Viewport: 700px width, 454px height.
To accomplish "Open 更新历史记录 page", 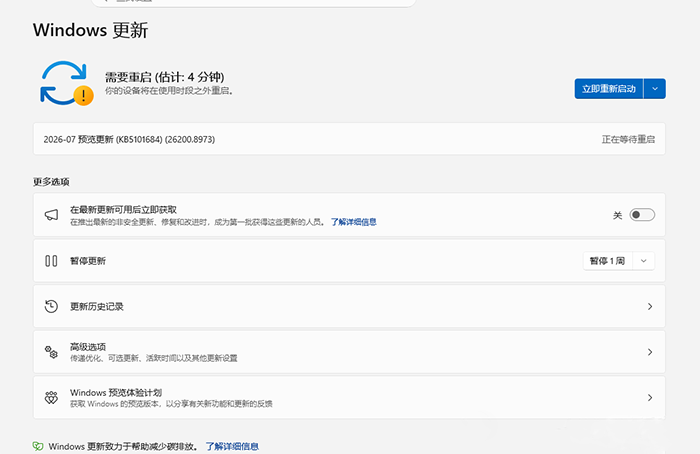I will (349, 306).
